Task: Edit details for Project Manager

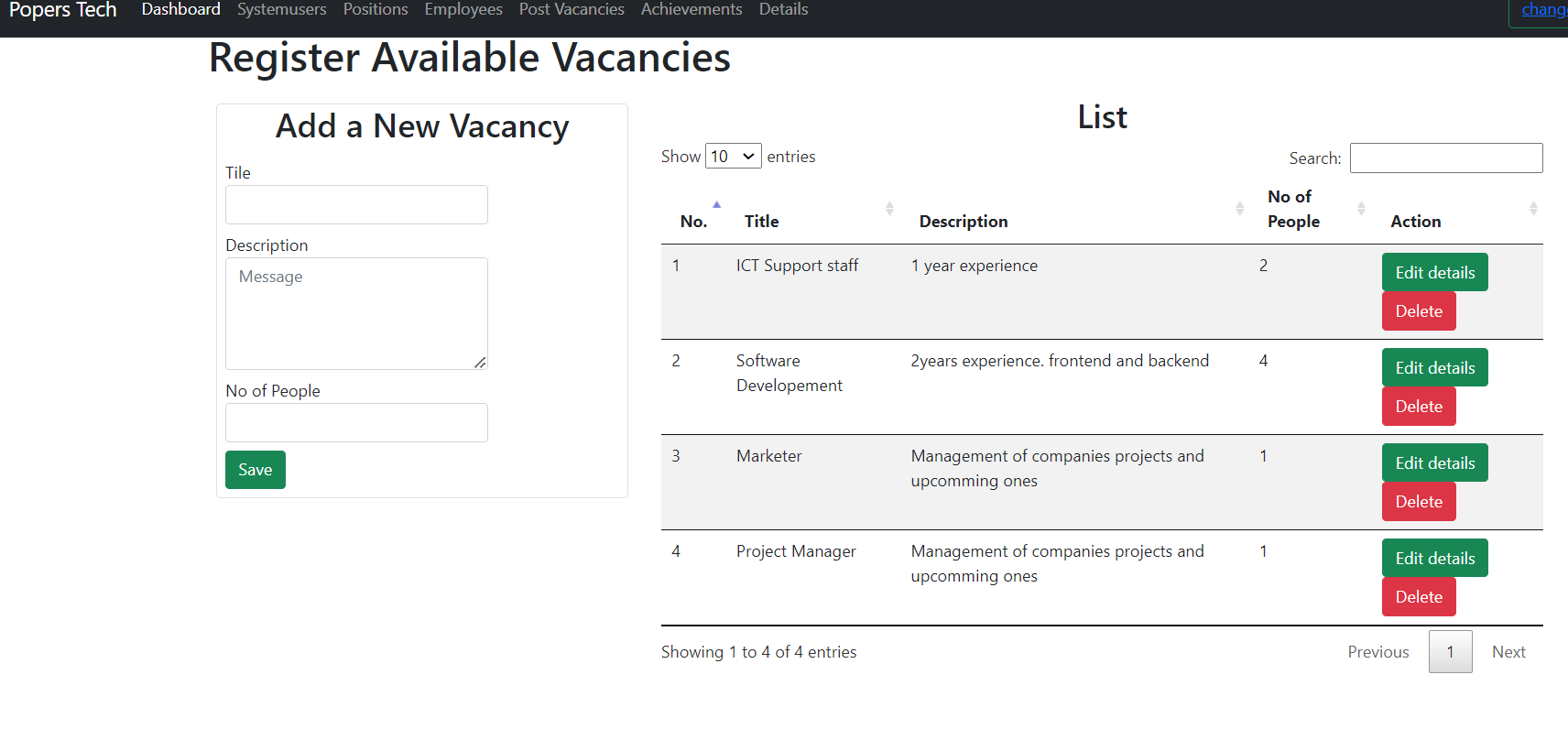Action: [x=1435, y=558]
